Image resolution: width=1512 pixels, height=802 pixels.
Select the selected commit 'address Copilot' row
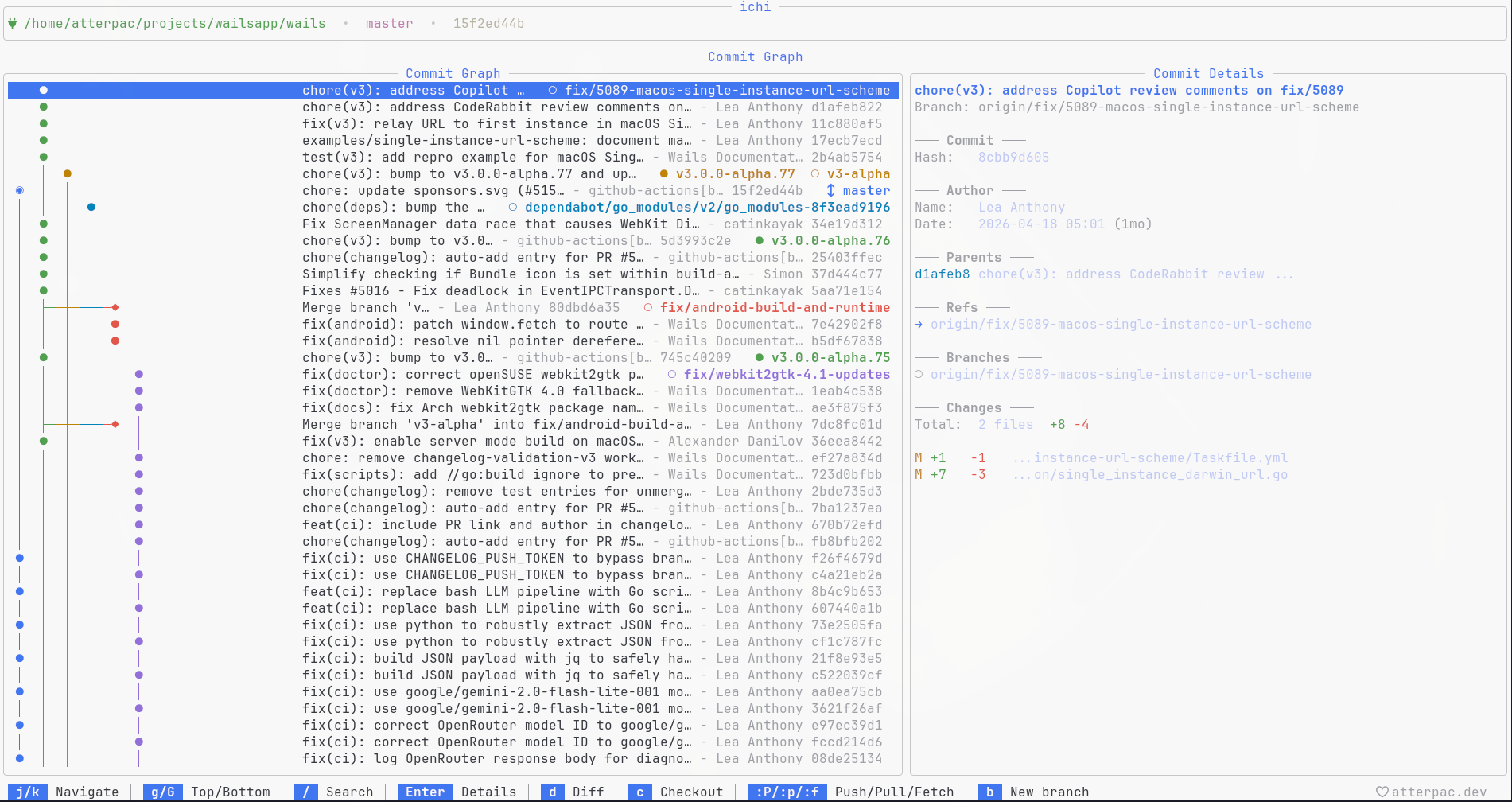pos(453,91)
